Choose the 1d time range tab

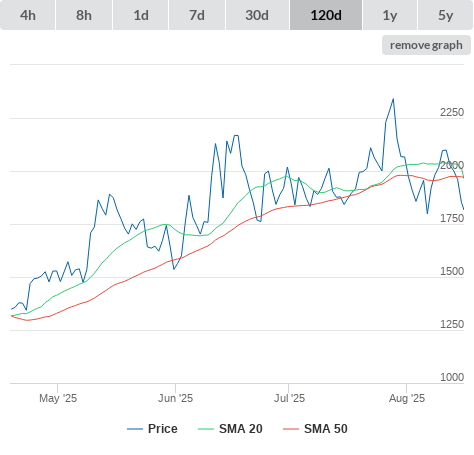click(141, 15)
